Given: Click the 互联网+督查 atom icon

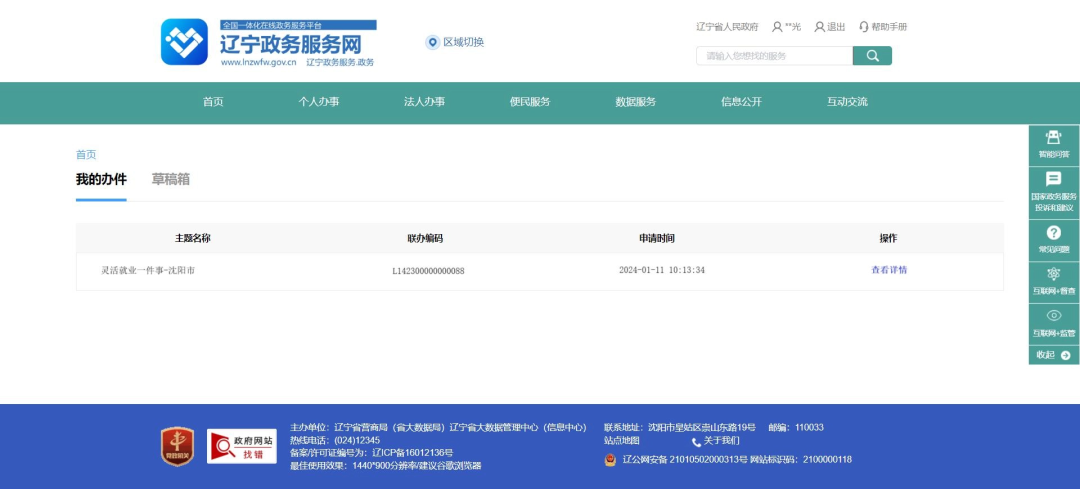Looking at the screenshot, I should click(x=1053, y=280).
